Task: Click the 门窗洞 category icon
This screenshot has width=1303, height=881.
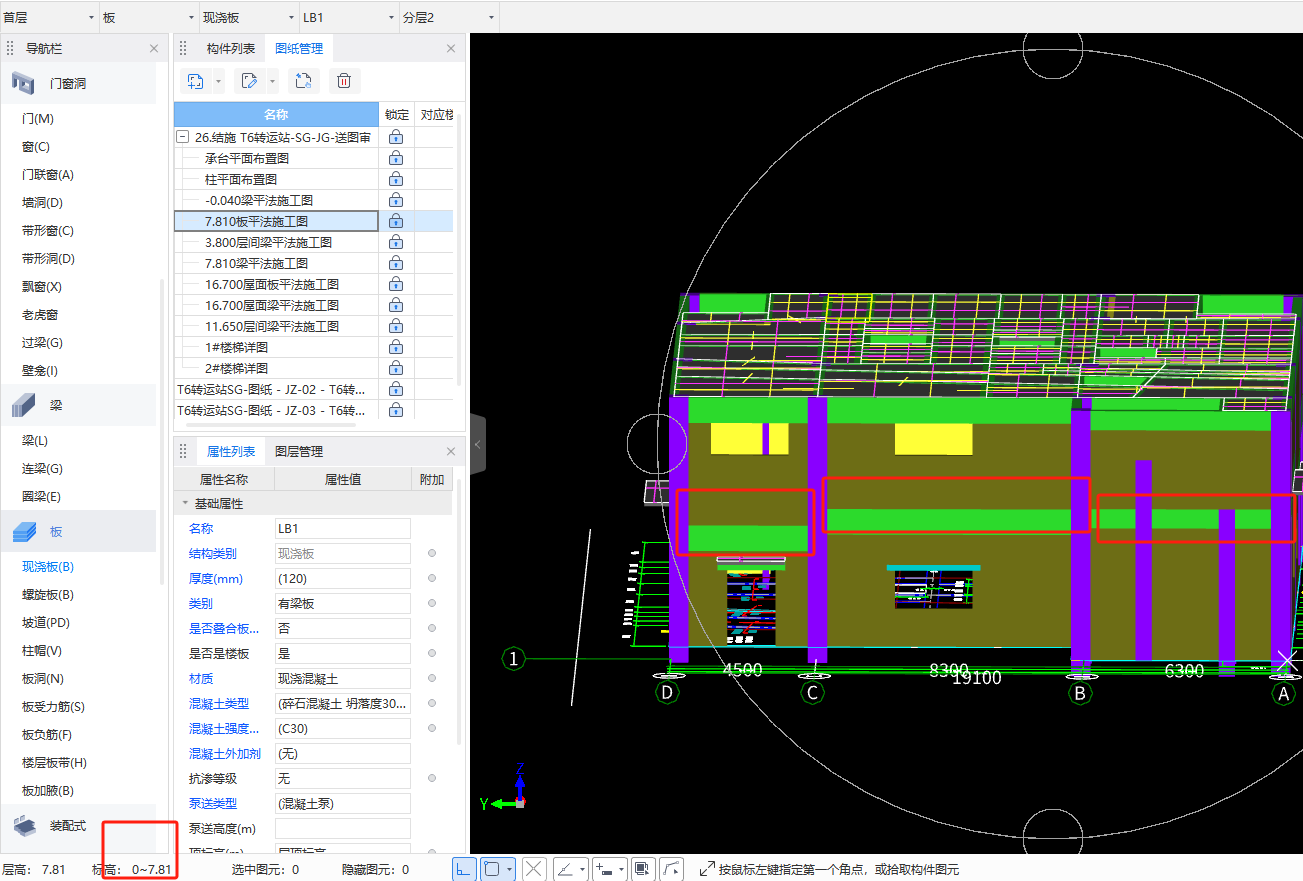Action: 25,84
